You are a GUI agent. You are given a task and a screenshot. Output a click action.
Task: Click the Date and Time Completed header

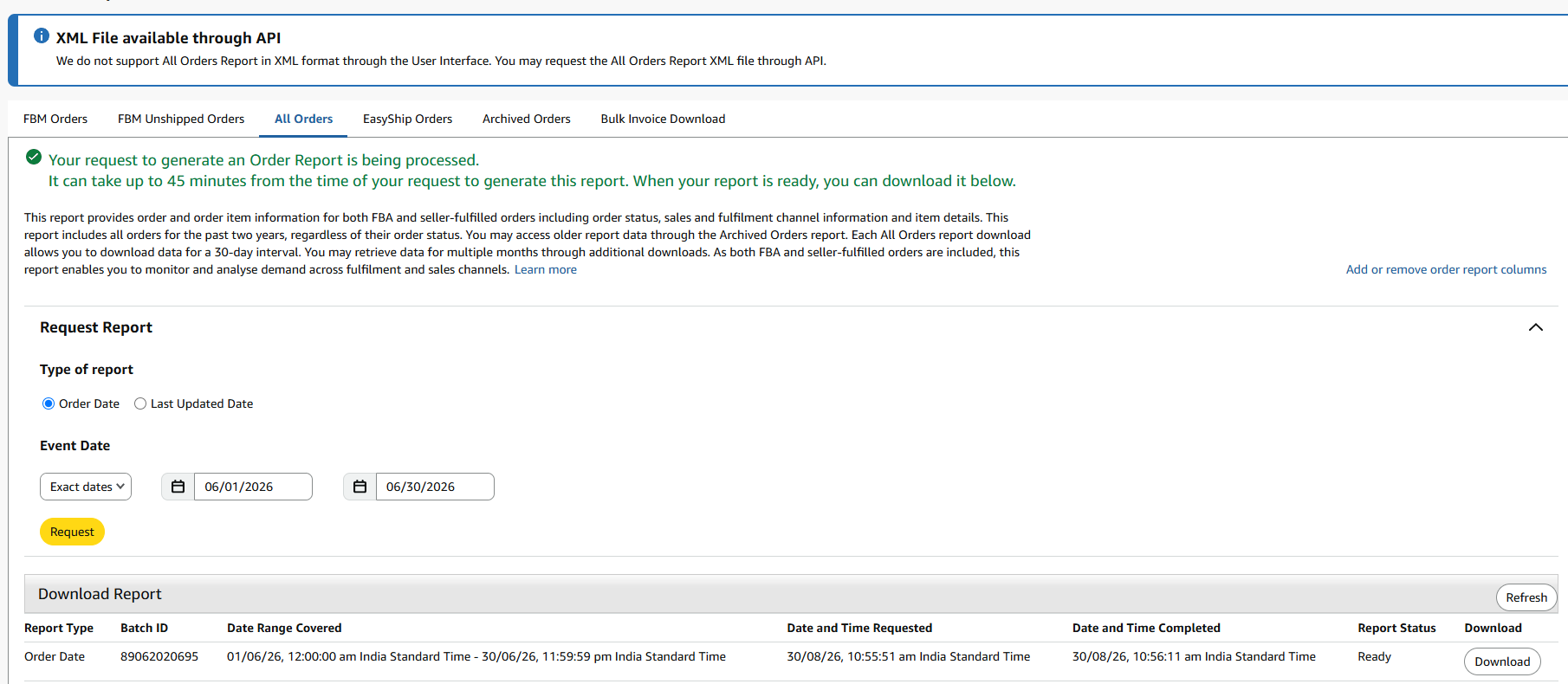tap(1146, 628)
